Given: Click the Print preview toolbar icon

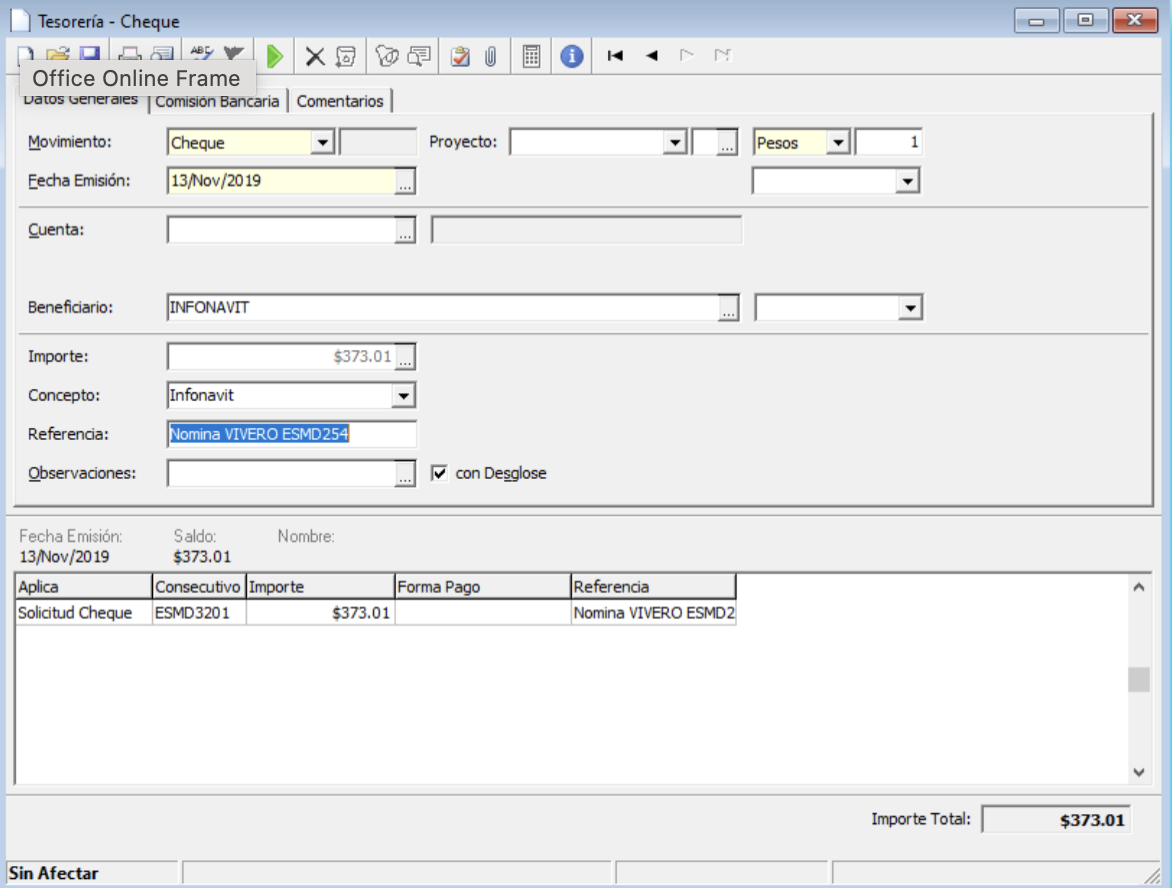Looking at the screenshot, I should pos(162,55).
